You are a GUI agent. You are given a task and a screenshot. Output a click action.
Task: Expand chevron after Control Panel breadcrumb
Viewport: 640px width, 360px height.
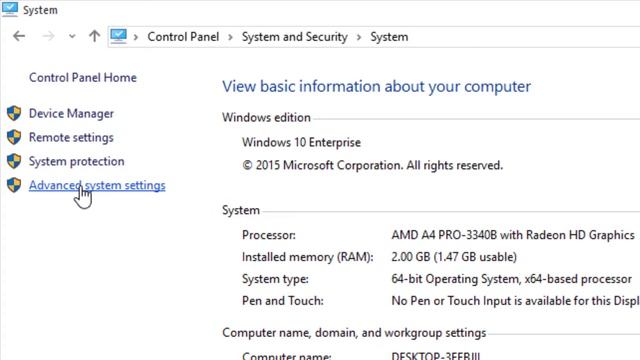click(231, 37)
